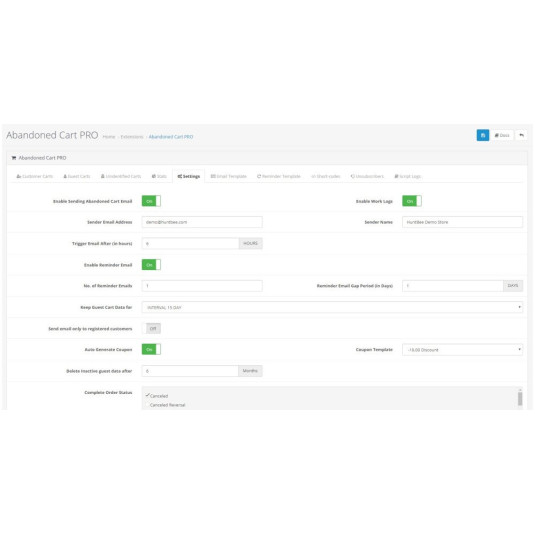Open Extensions breadcrumb link
This screenshot has height=535, width=535.
(x=132, y=137)
